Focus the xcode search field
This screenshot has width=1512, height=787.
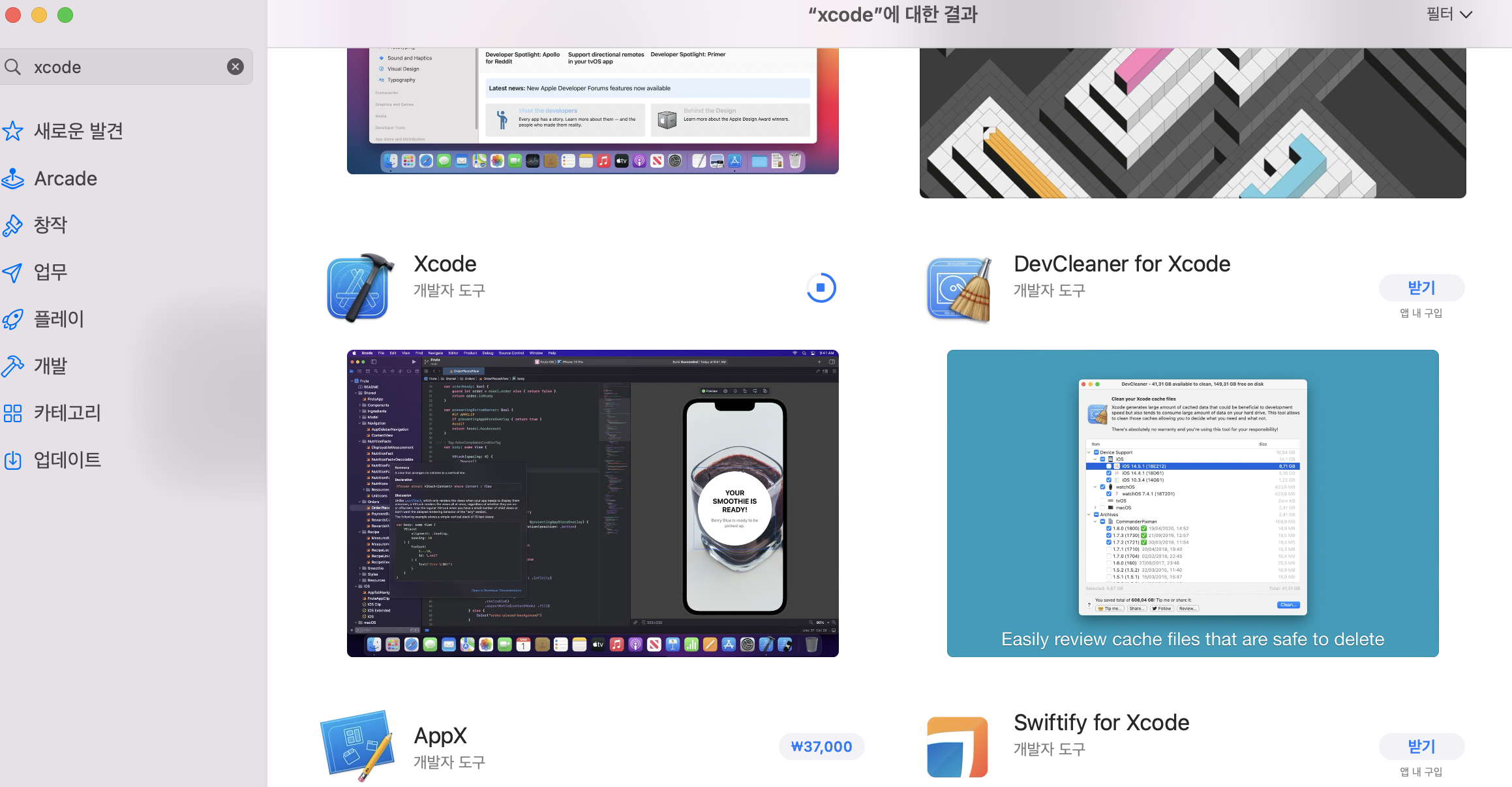tap(126, 67)
